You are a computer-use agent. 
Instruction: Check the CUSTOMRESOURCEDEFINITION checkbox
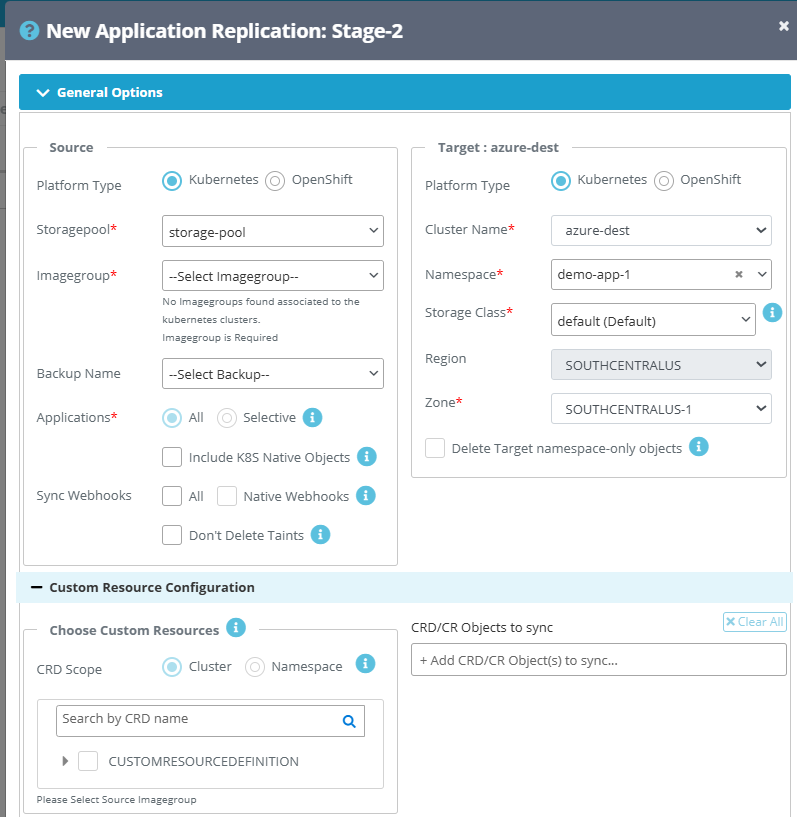[88, 761]
